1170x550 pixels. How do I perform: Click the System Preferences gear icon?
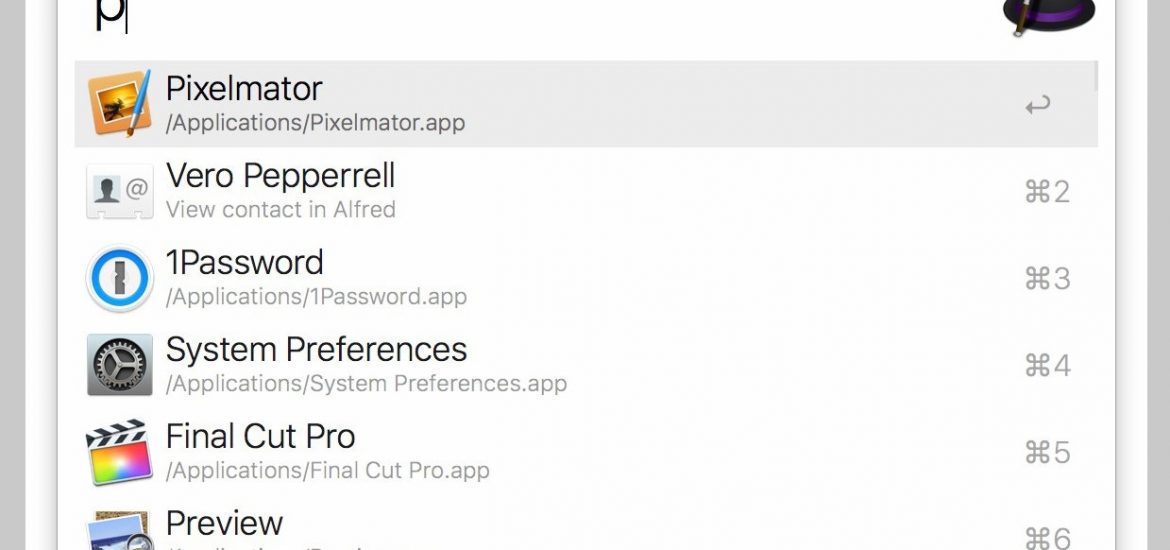coord(119,365)
